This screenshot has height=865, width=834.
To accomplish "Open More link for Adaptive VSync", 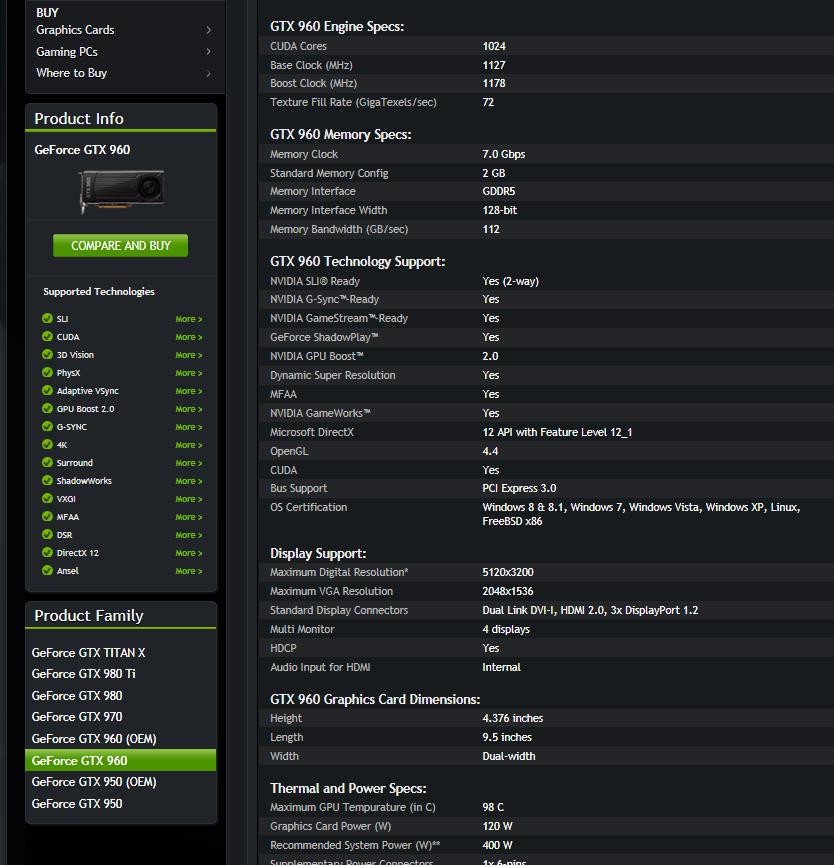I will 188,391.
